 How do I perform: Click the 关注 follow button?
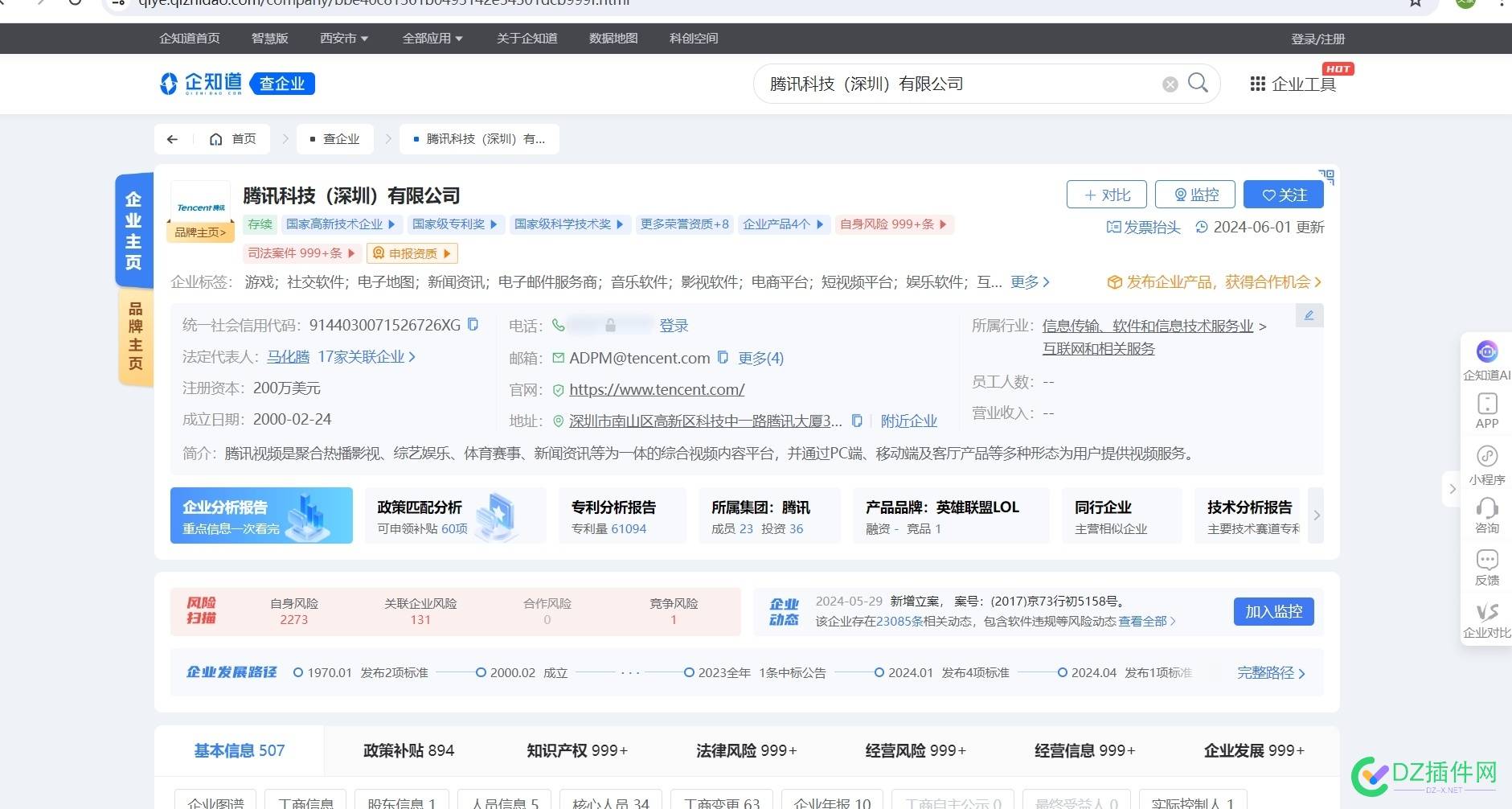[x=1284, y=195]
